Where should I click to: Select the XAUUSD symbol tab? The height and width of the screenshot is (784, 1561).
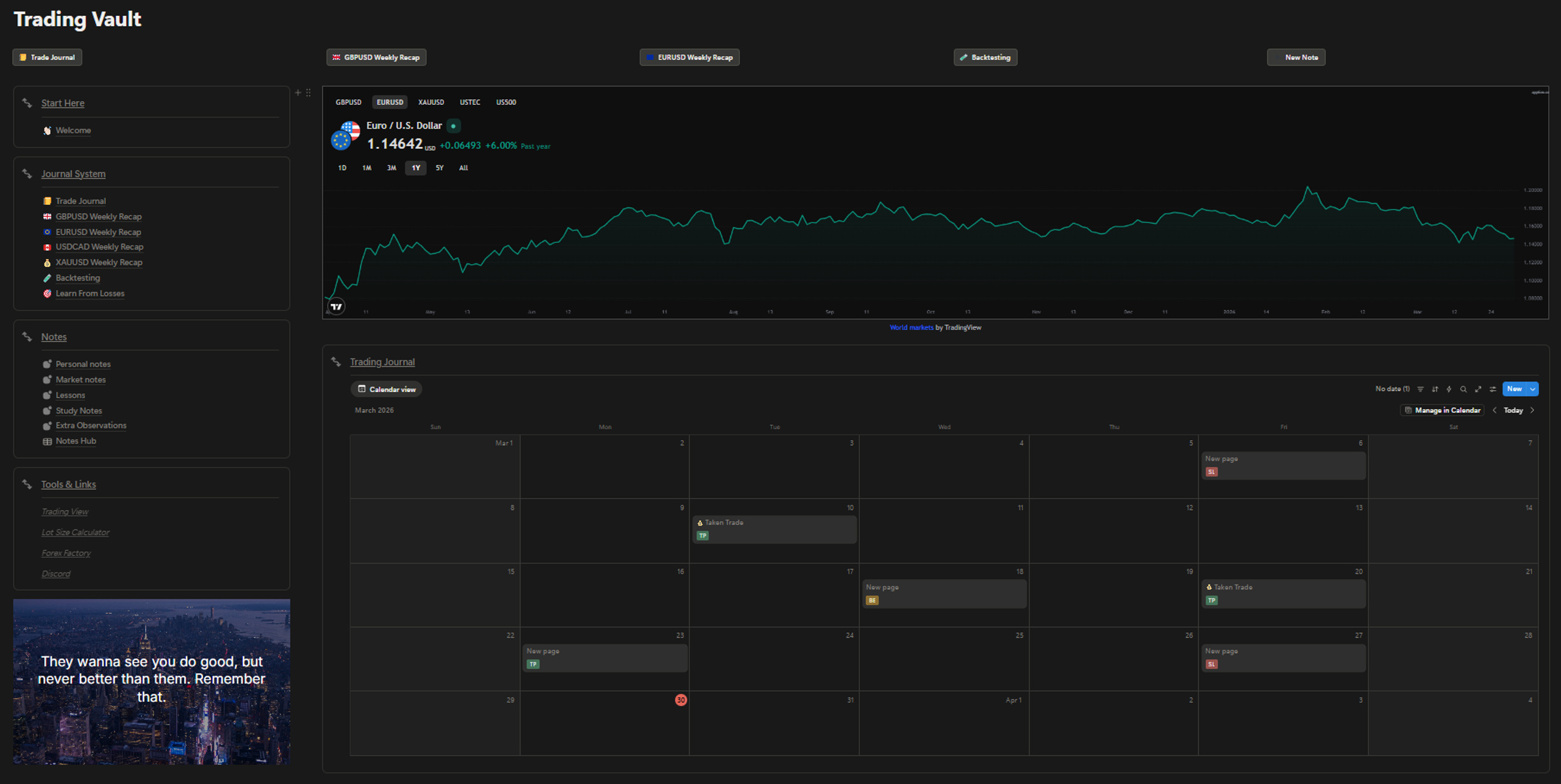[x=431, y=102]
